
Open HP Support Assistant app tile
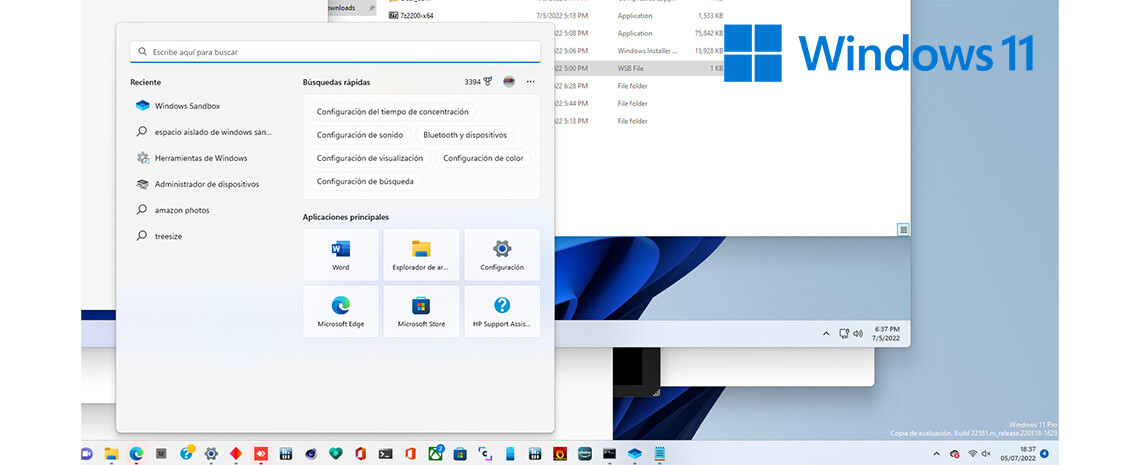tap(502, 312)
